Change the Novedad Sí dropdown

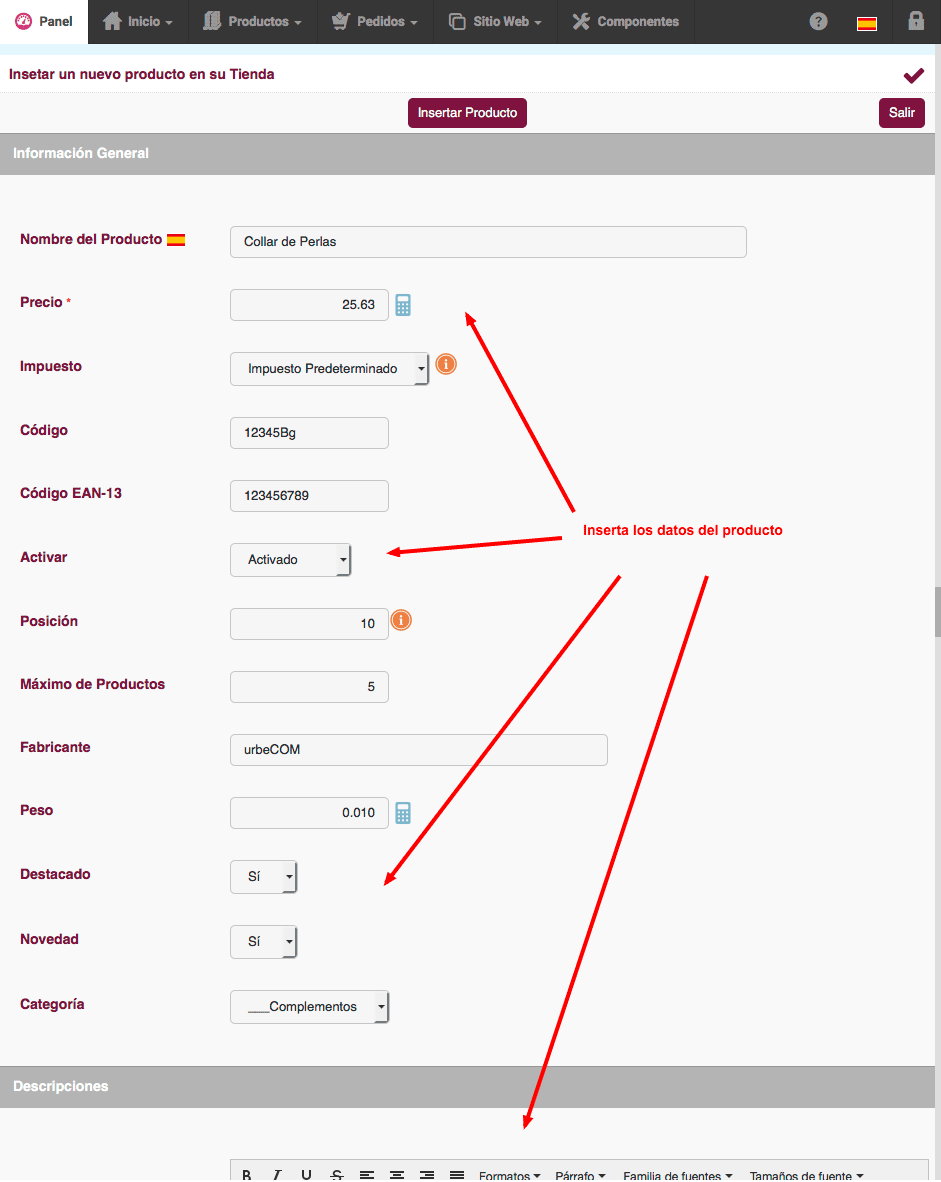(x=263, y=941)
